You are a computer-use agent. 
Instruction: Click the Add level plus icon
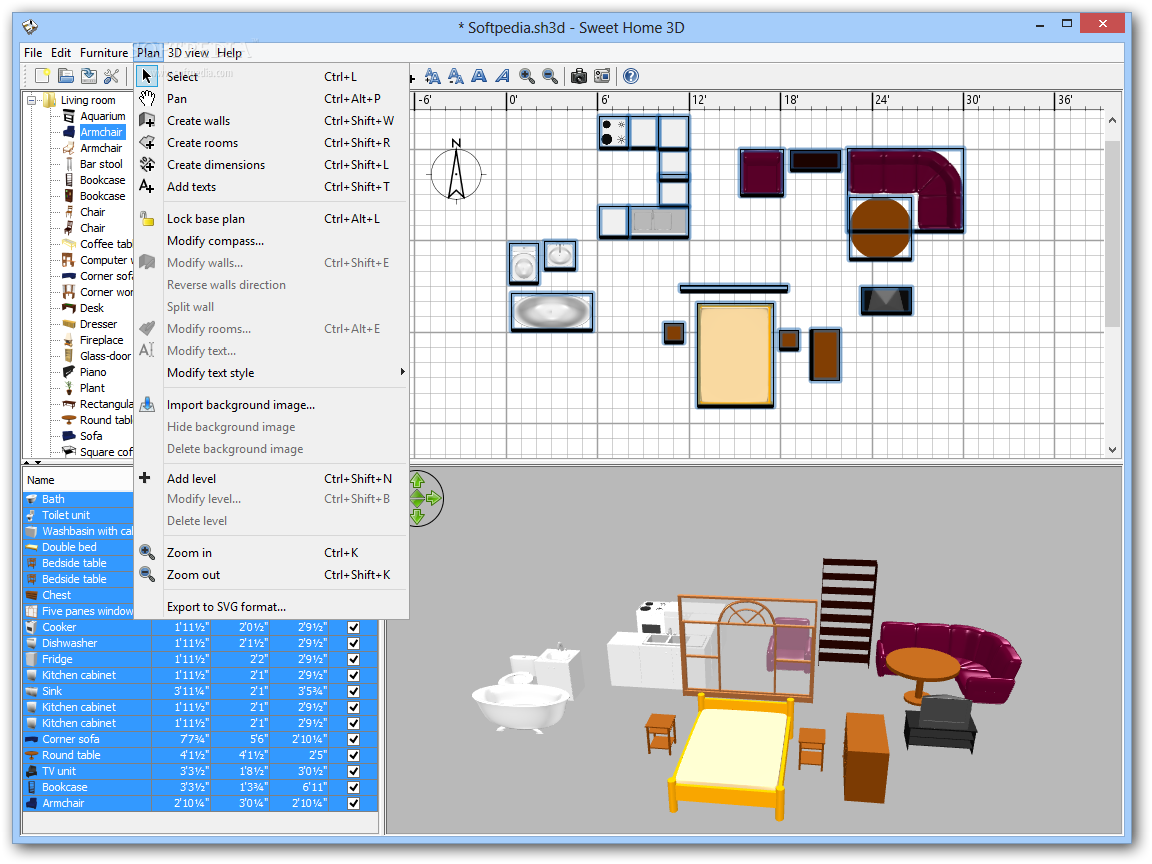[145, 478]
